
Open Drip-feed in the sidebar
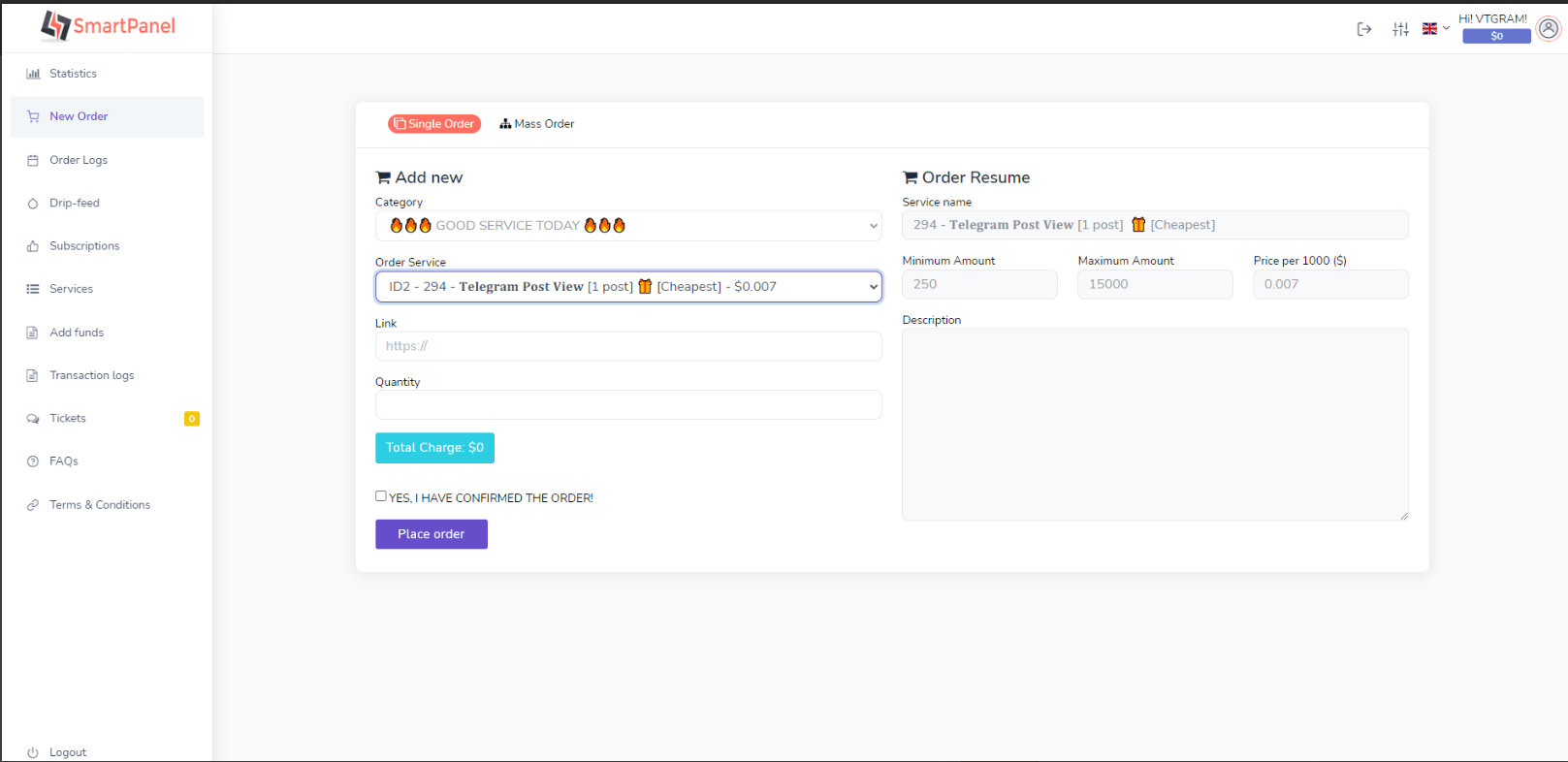75,204
